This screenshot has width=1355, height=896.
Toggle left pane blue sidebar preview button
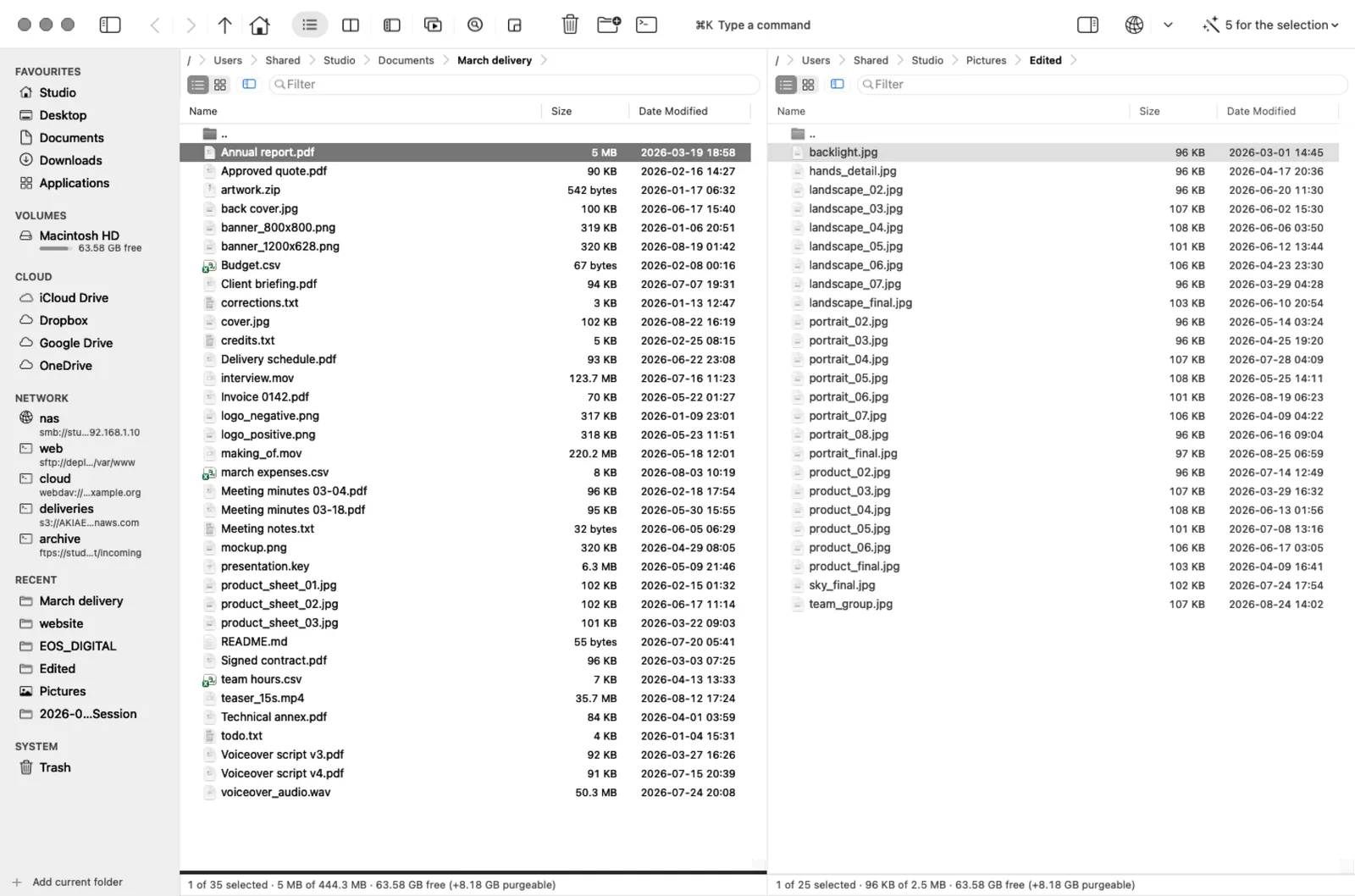point(249,84)
